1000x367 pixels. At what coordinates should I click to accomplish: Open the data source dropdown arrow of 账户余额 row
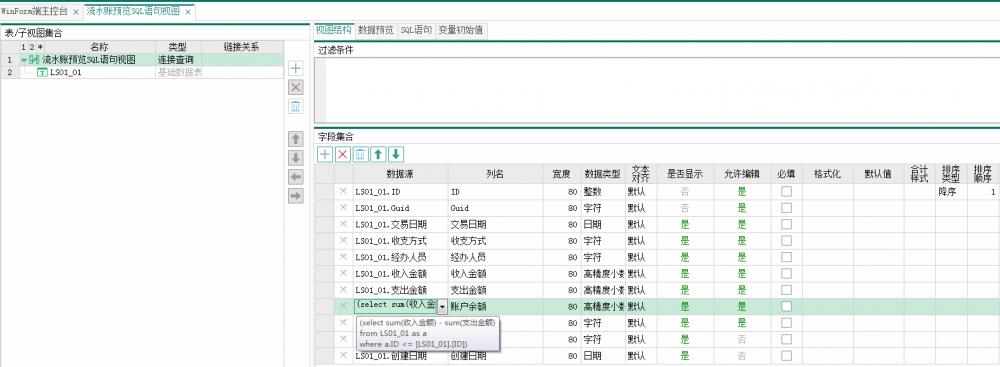[x=442, y=306]
